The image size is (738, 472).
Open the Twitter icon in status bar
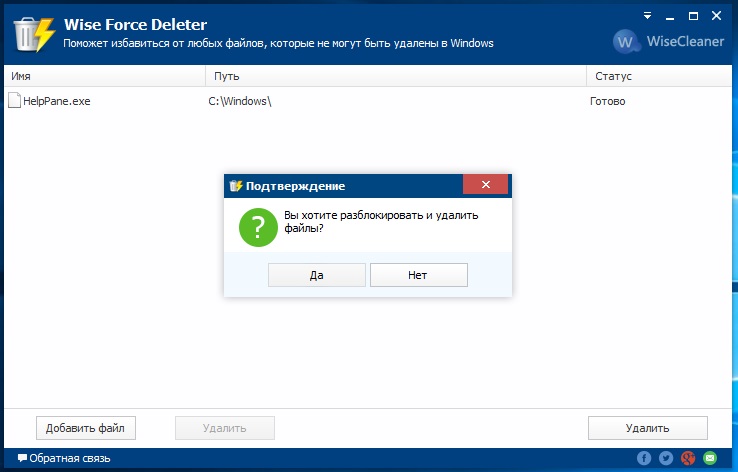pyautogui.click(x=666, y=457)
